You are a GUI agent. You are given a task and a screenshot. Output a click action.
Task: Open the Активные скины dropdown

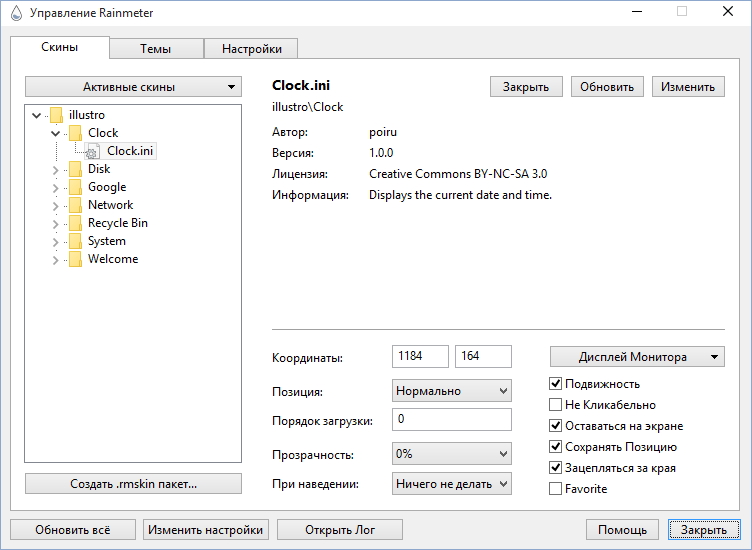(133, 87)
